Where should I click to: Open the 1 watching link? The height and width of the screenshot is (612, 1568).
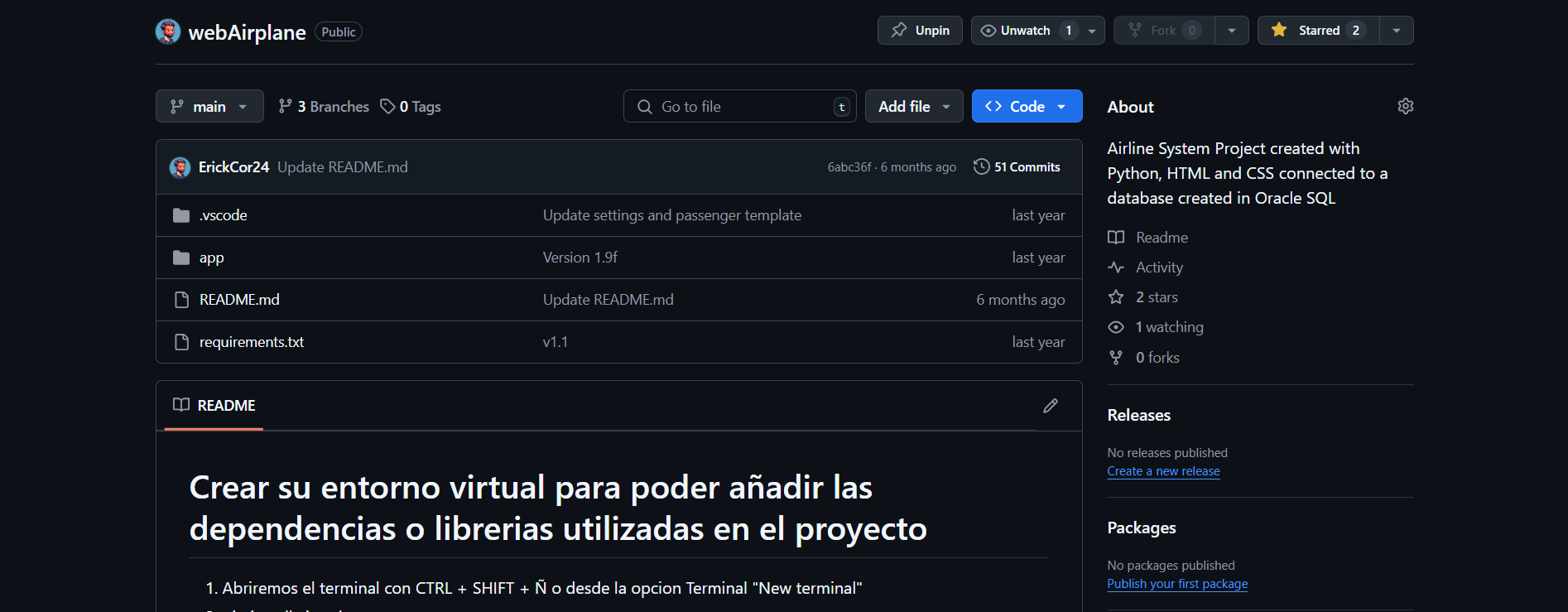click(1169, 327)
